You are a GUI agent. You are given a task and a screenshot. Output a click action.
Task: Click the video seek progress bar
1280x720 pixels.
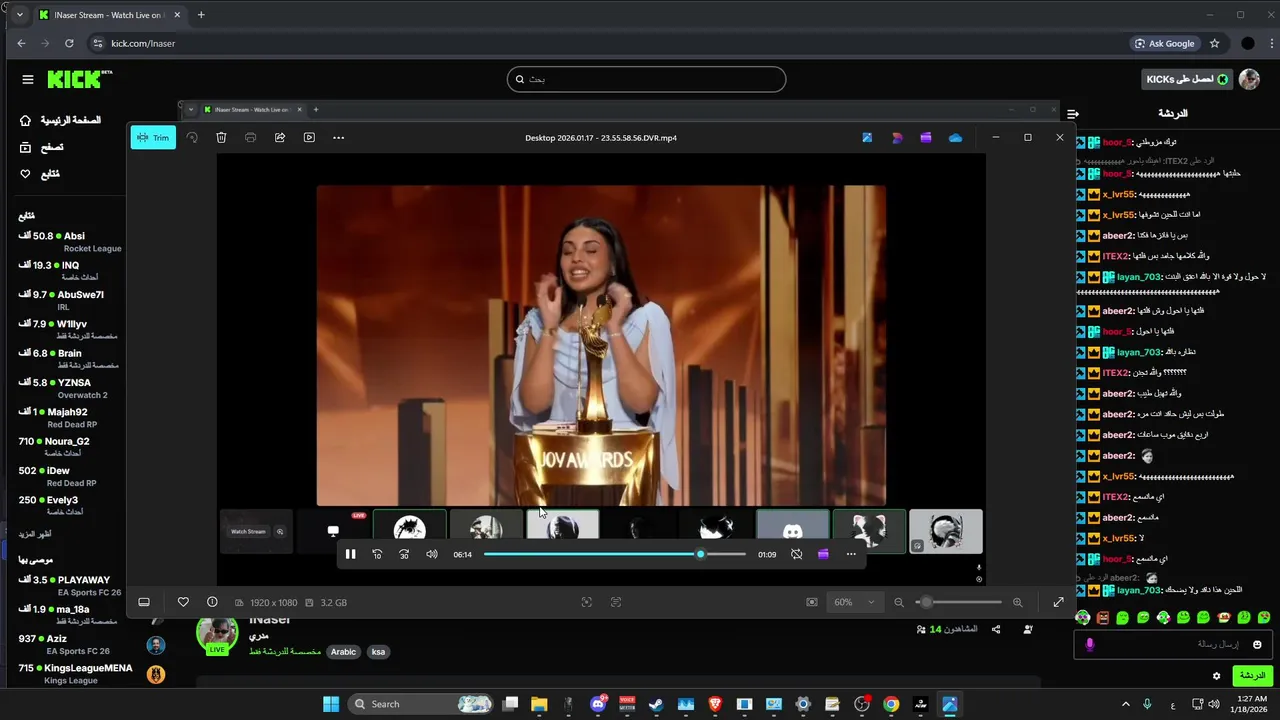[615, 554]
